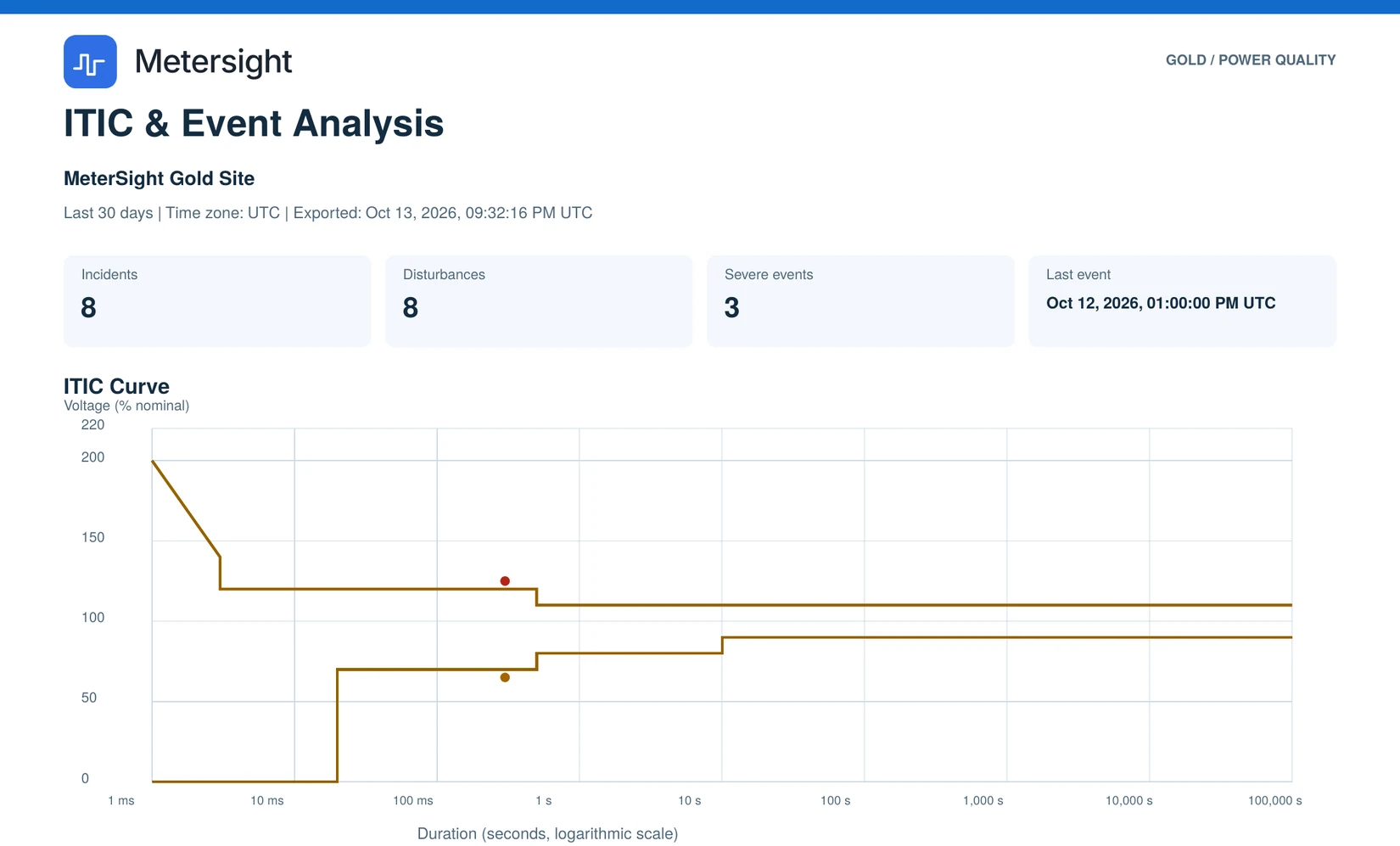
Task: Click the 10,000 s duration axis label
Action: coord(1129,801)
